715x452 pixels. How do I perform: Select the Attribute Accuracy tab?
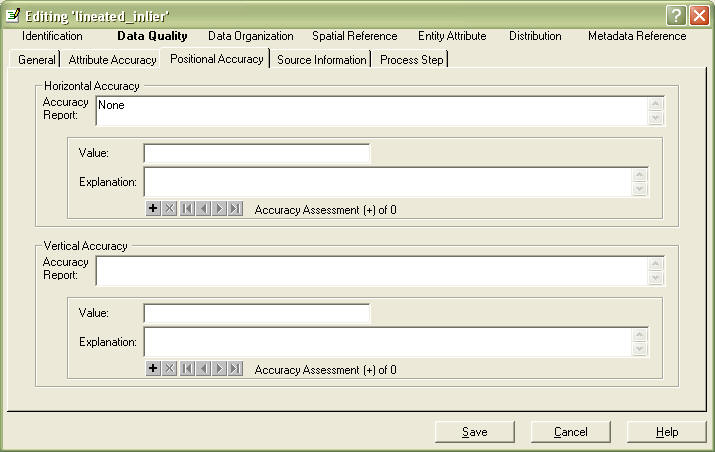pos(112,60)
